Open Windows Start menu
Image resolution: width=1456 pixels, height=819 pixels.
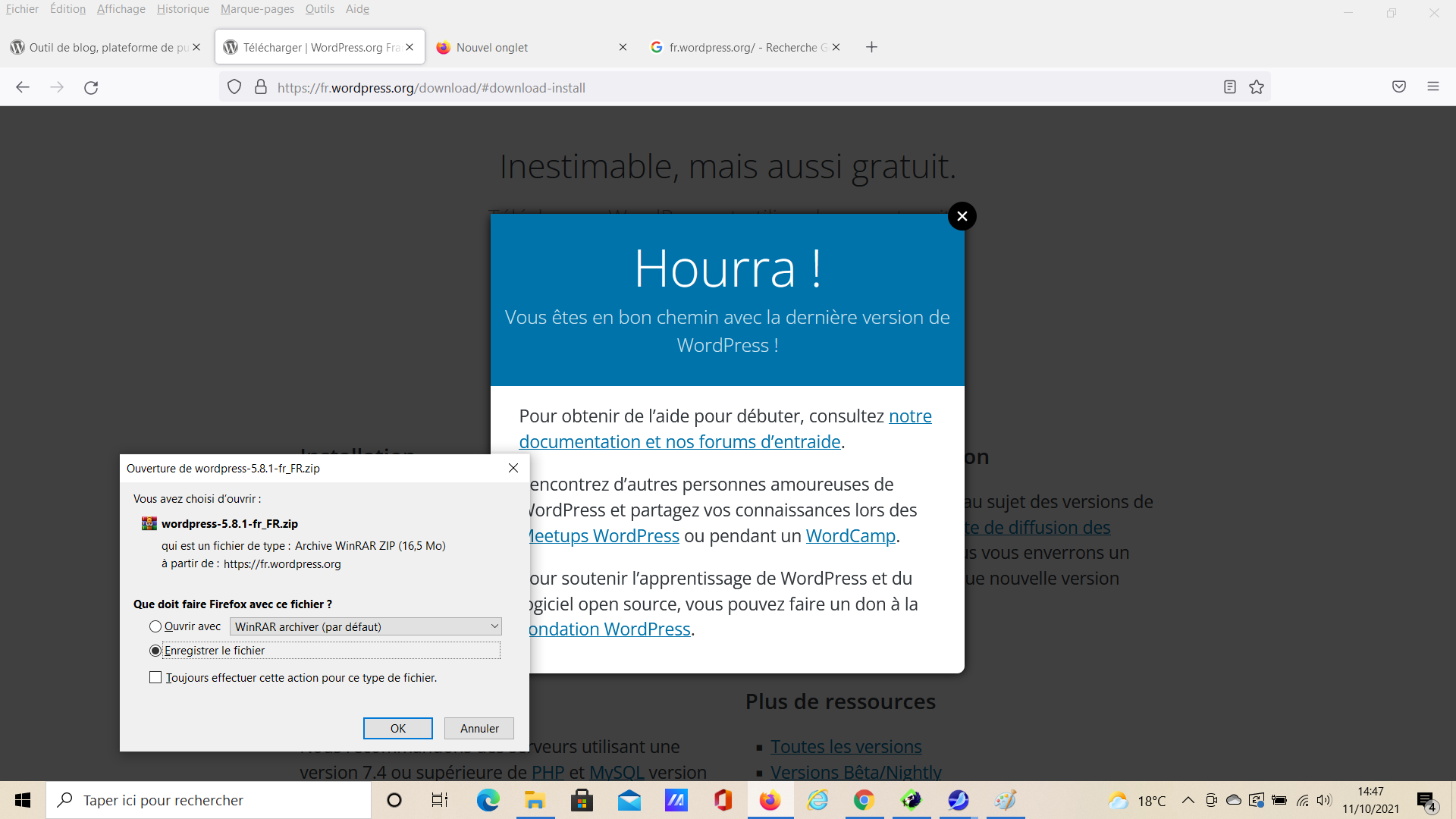pos(23,800)
